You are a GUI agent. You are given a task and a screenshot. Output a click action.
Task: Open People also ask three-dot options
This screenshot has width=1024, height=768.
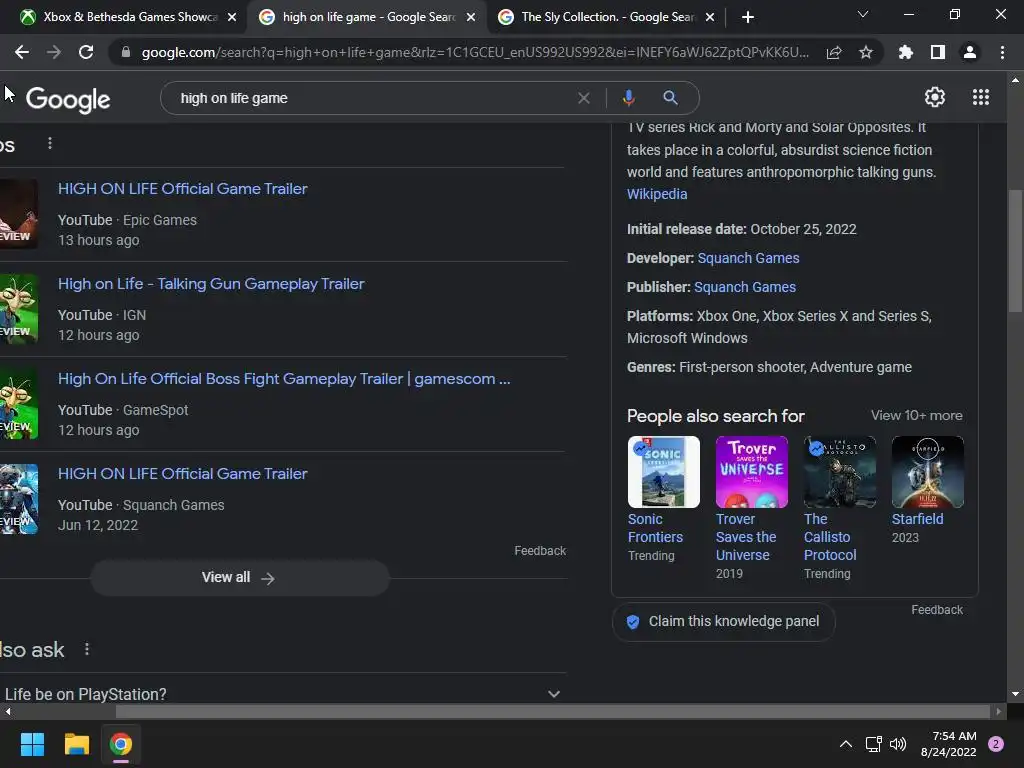point(87,649)
